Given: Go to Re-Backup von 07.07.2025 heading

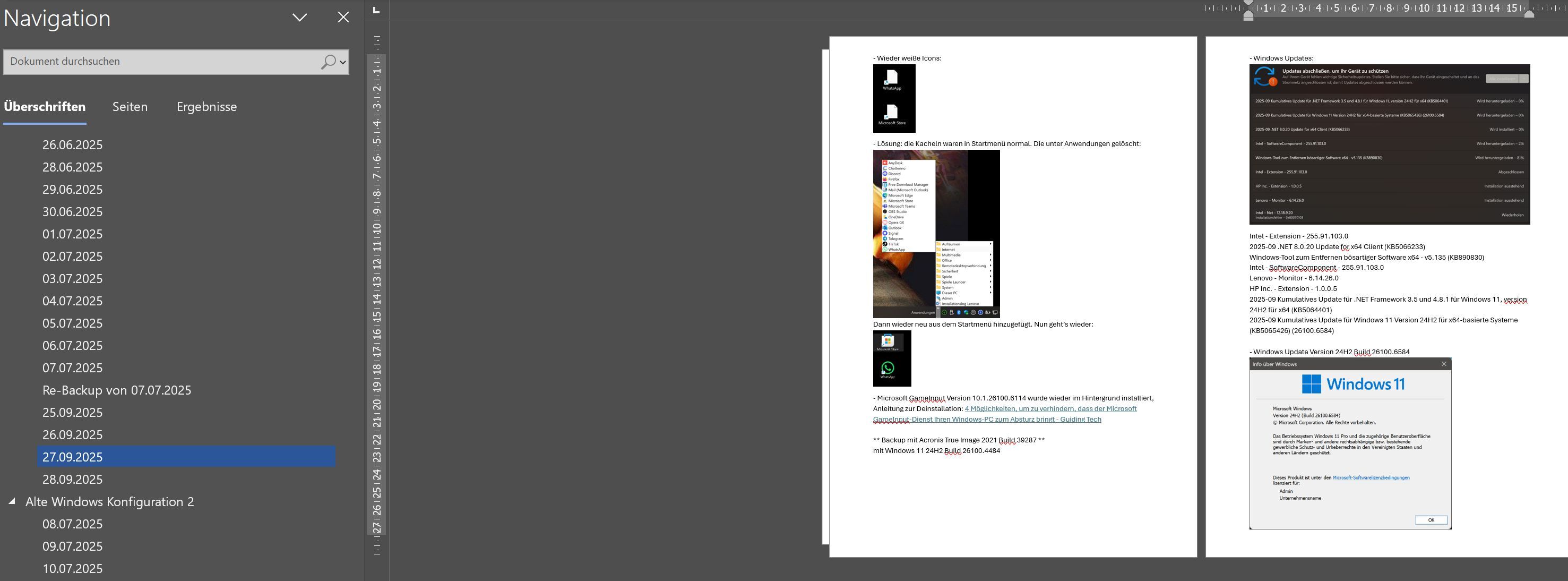Looking at the screenshot, I should point(116,390).
